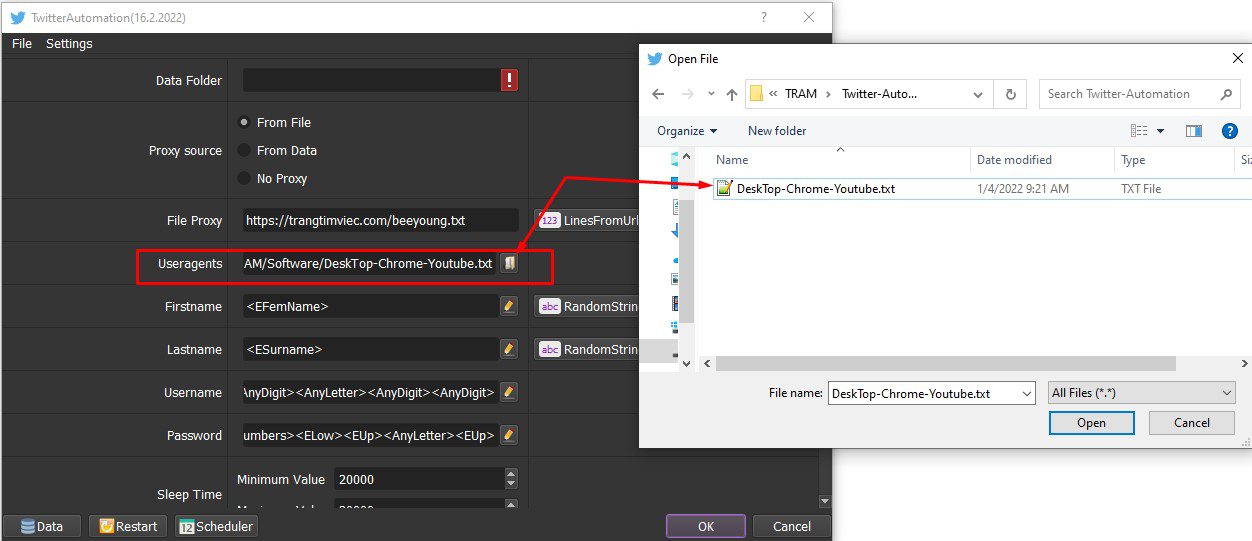Image resolution: width=1252 pixels, height=541 pixels.
Task: Click the Username edit pencil icon
Action: 509,392
